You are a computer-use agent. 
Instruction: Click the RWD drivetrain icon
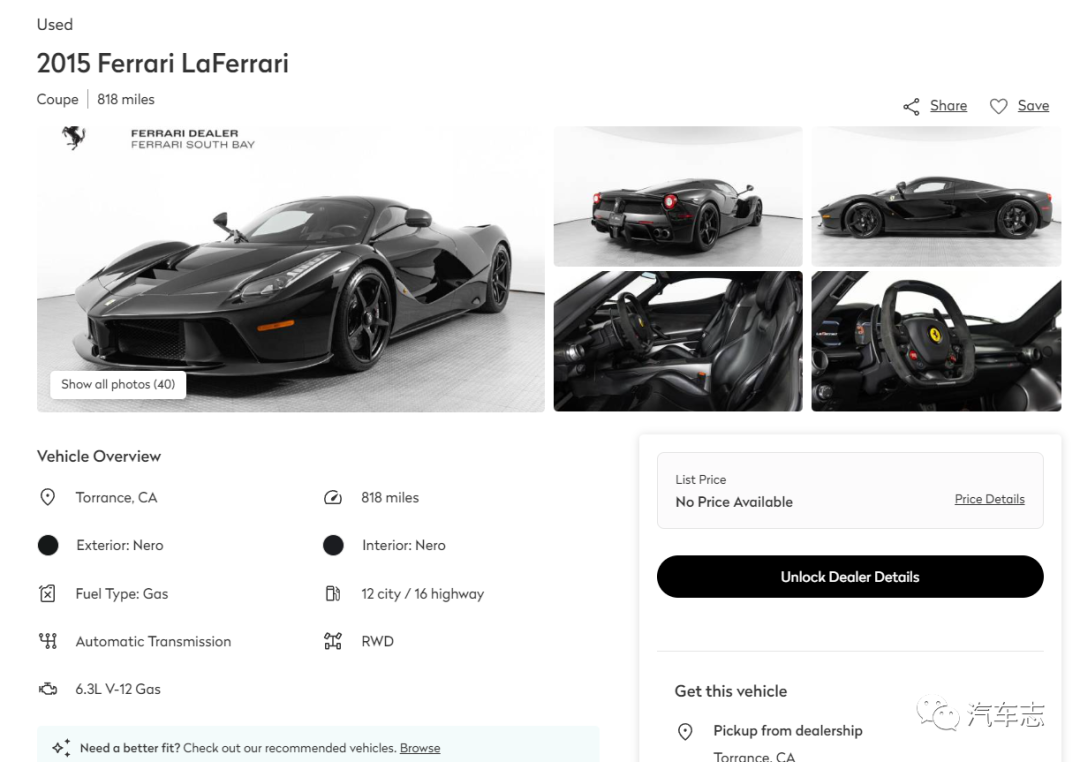333,641
